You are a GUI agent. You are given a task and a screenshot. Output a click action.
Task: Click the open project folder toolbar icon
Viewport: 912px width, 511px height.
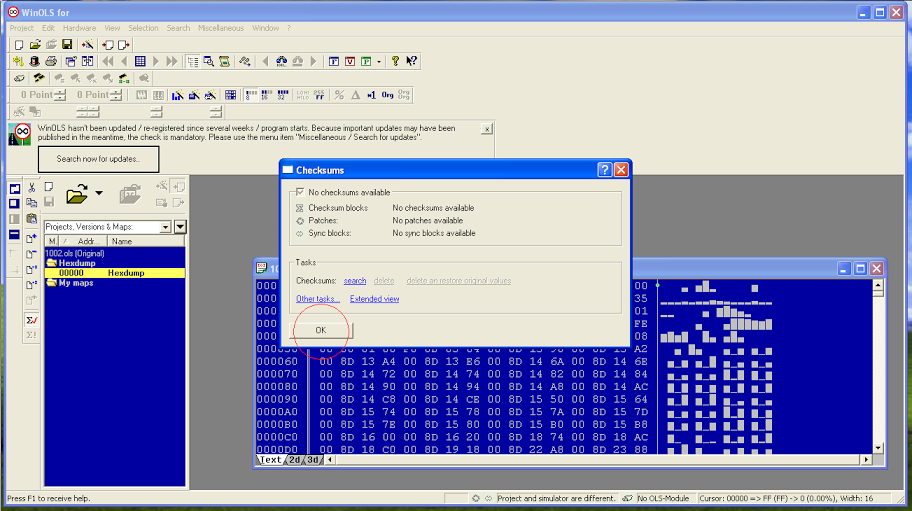click(x=35, y=45)
